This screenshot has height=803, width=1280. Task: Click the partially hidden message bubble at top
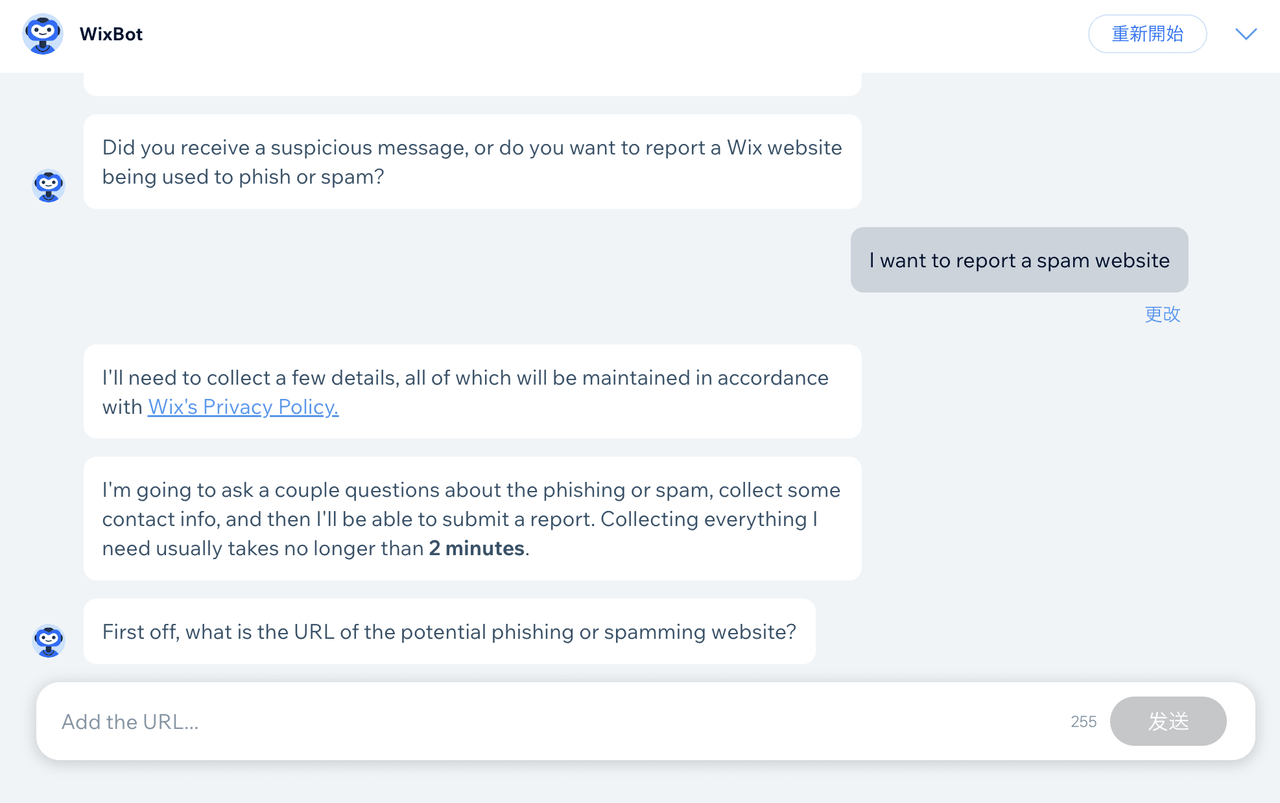472,84
